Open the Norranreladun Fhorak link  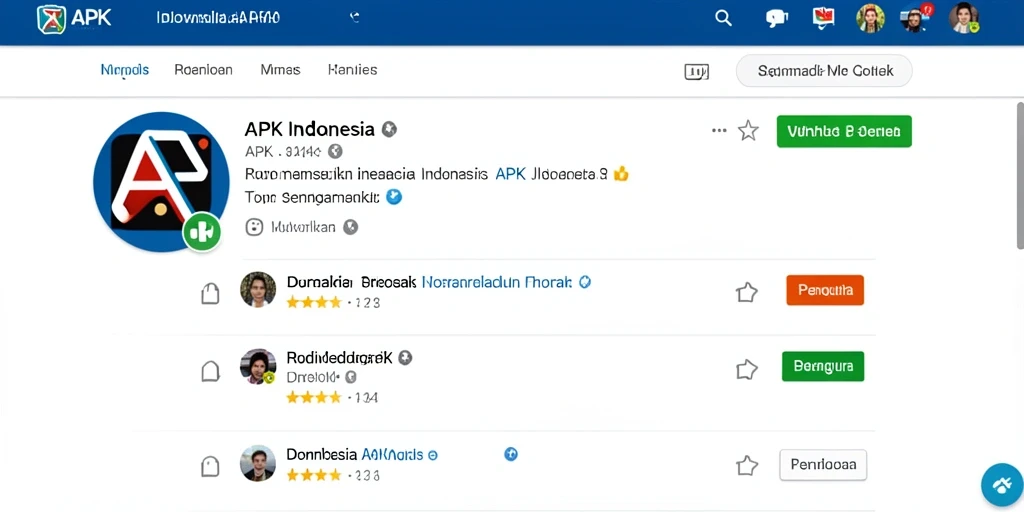pyautogui.click(x=497, y=282)
